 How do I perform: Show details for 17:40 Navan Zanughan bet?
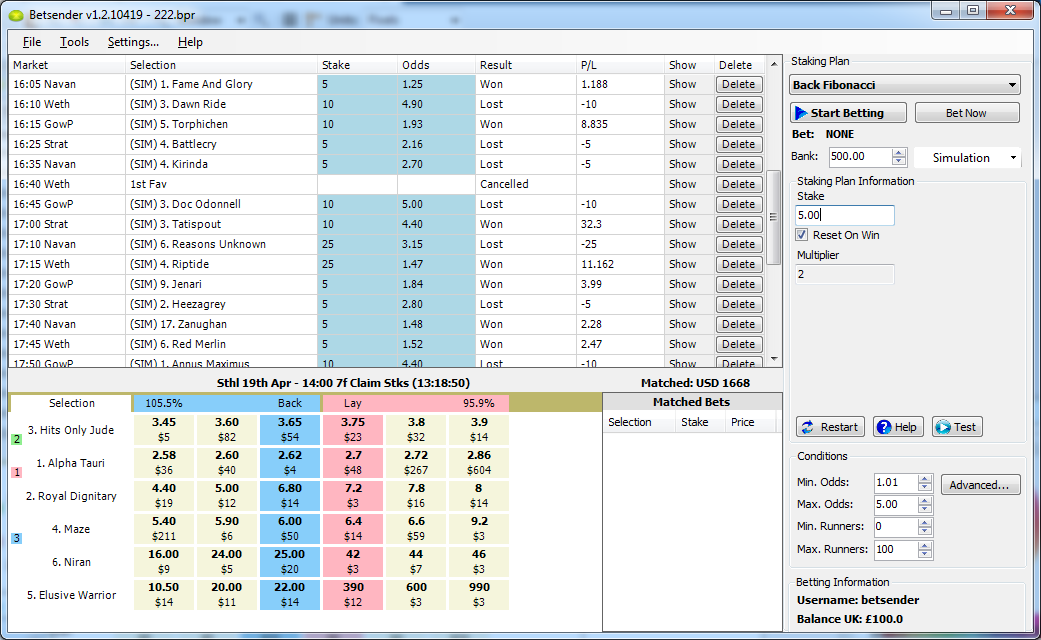point(682,324)
